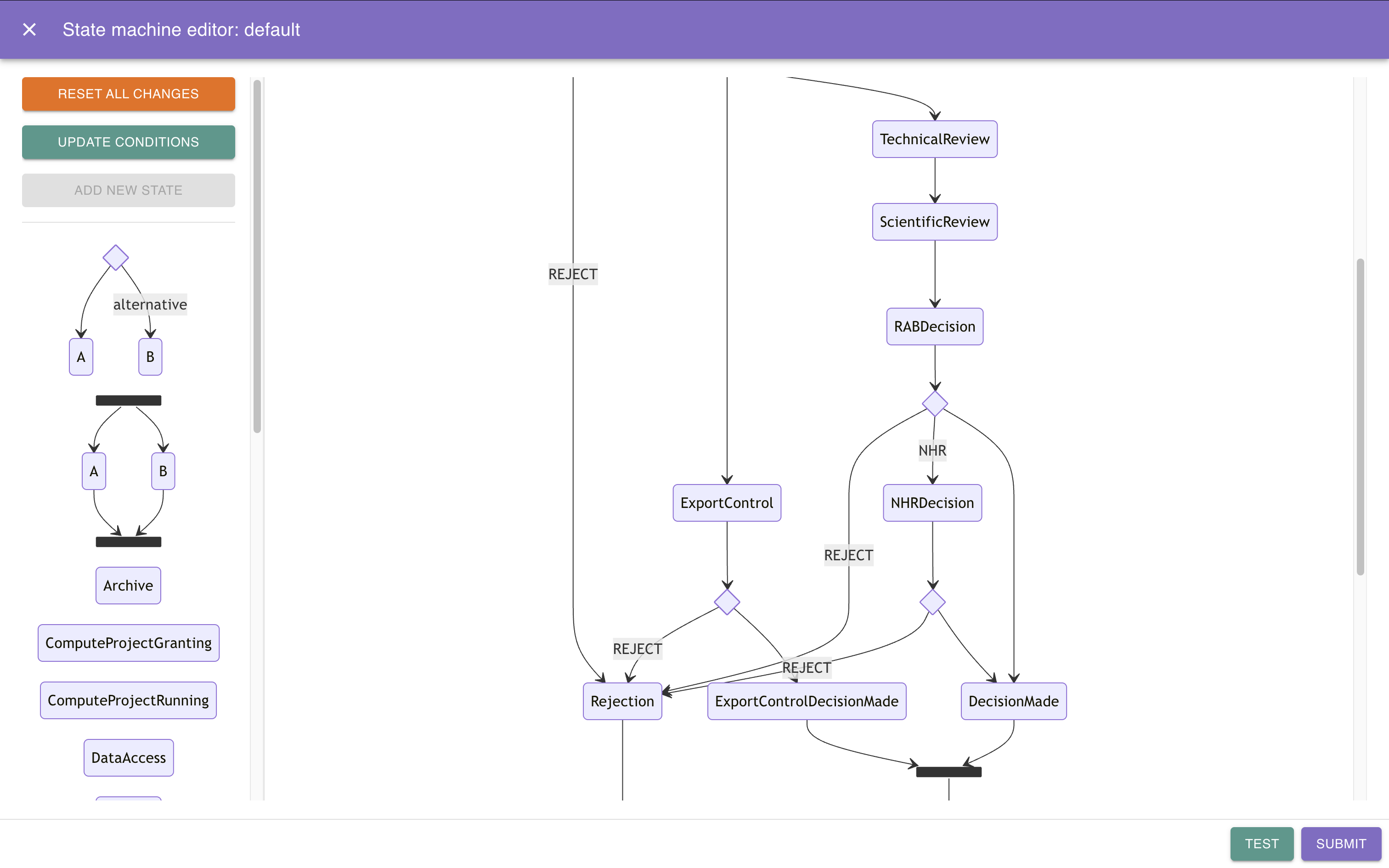Click the choice diamond below RABDecision
Screen dimensions: 1389x868
(934, 404)
